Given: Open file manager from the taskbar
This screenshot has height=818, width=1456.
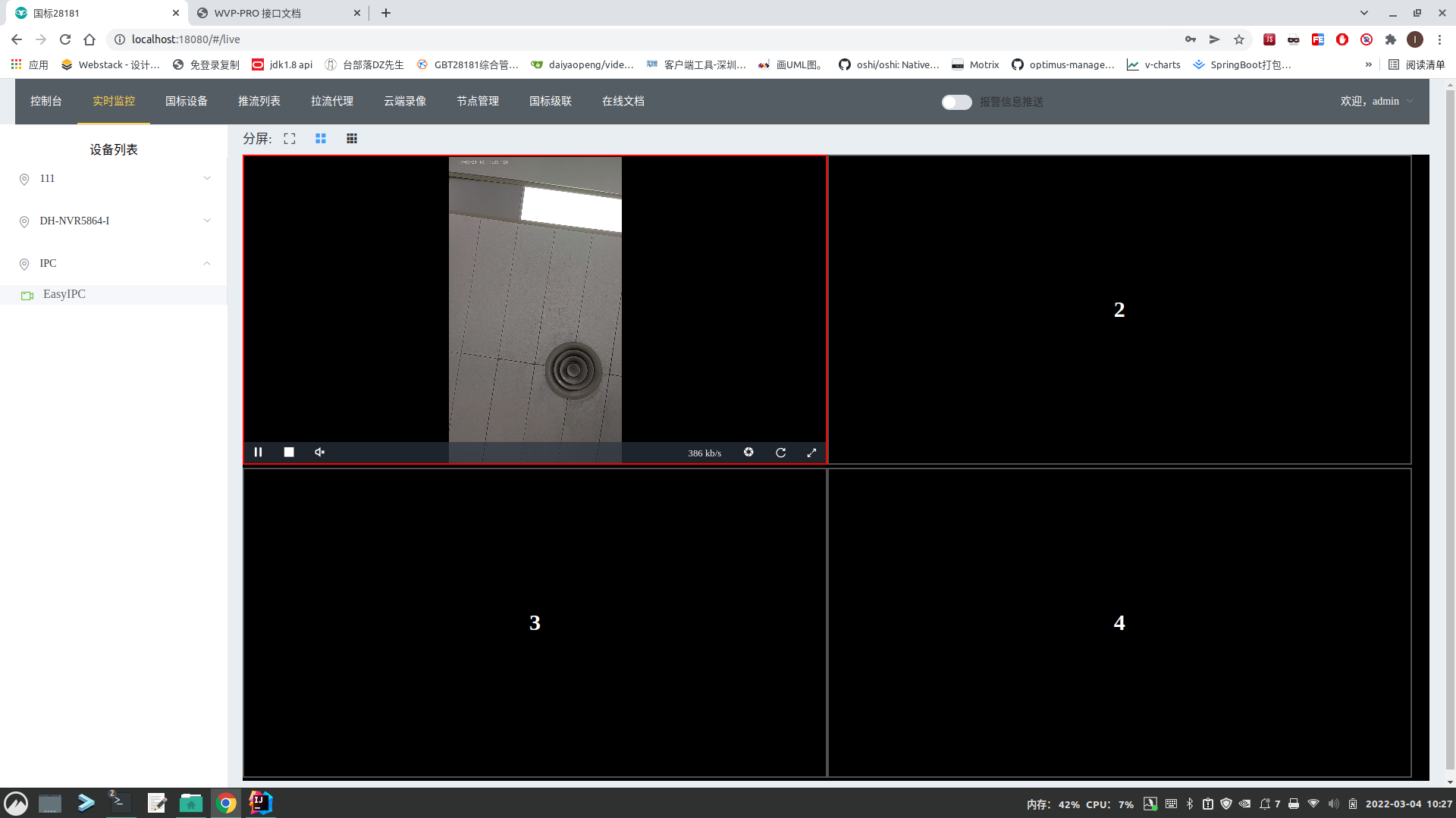Looking at the screenshot, I should 190,803.
